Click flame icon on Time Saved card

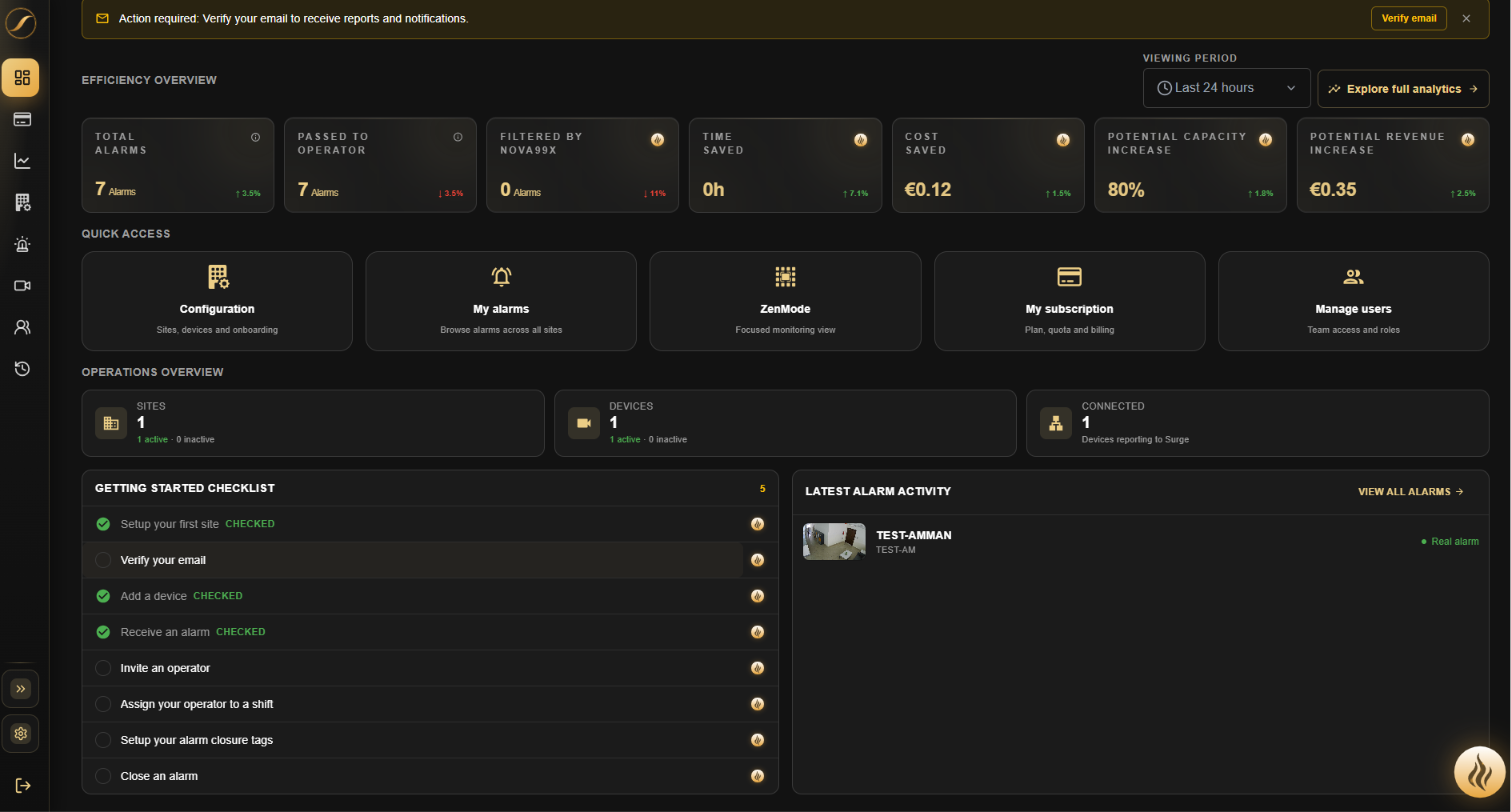860,140
